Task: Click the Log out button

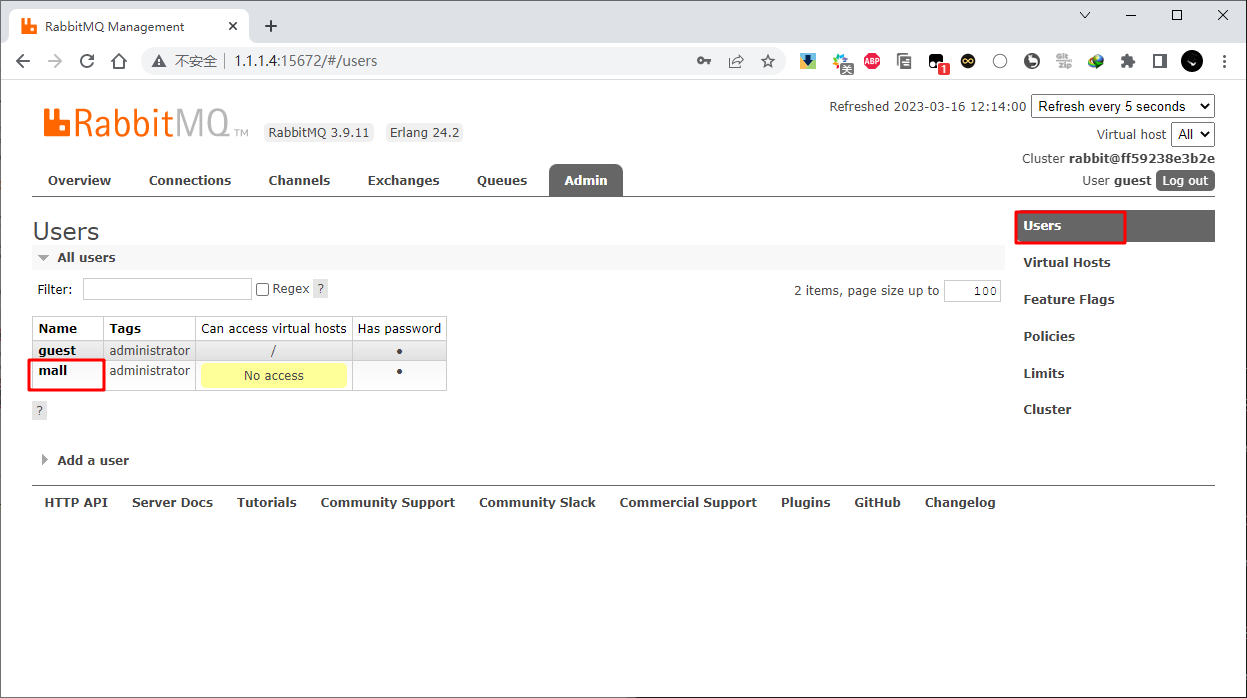Action: (x=1185, y=181)
